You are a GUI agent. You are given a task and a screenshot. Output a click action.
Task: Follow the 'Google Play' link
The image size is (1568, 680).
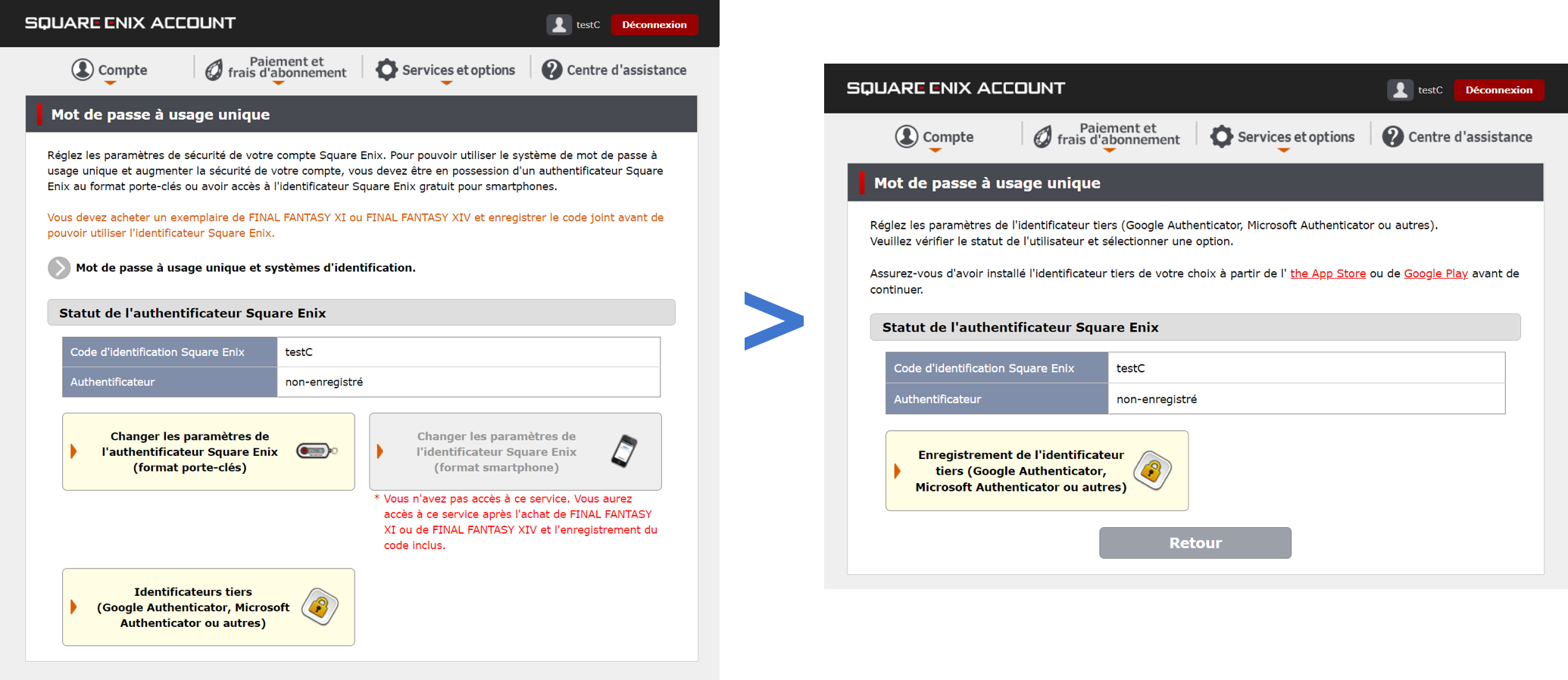[x=1435, y=273]
